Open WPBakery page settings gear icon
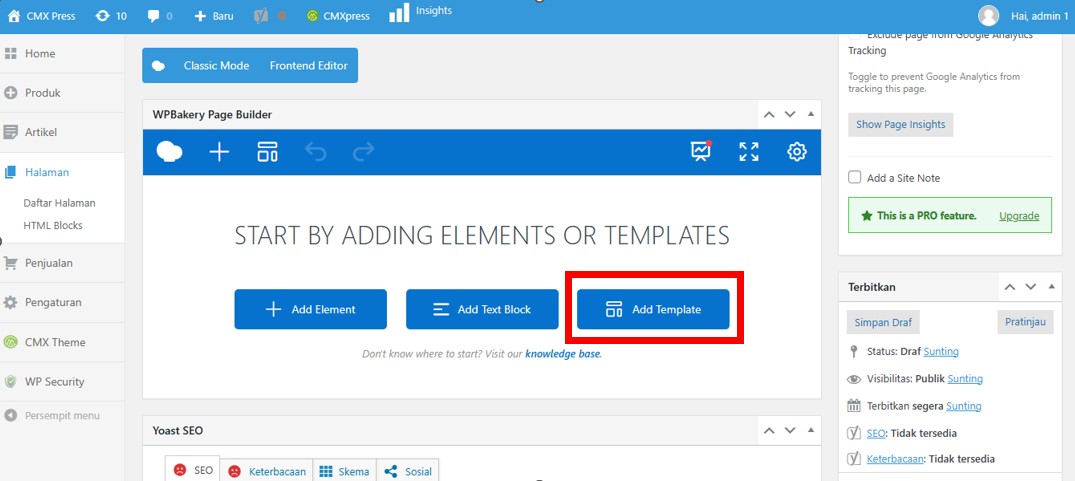 click(797, 151)
